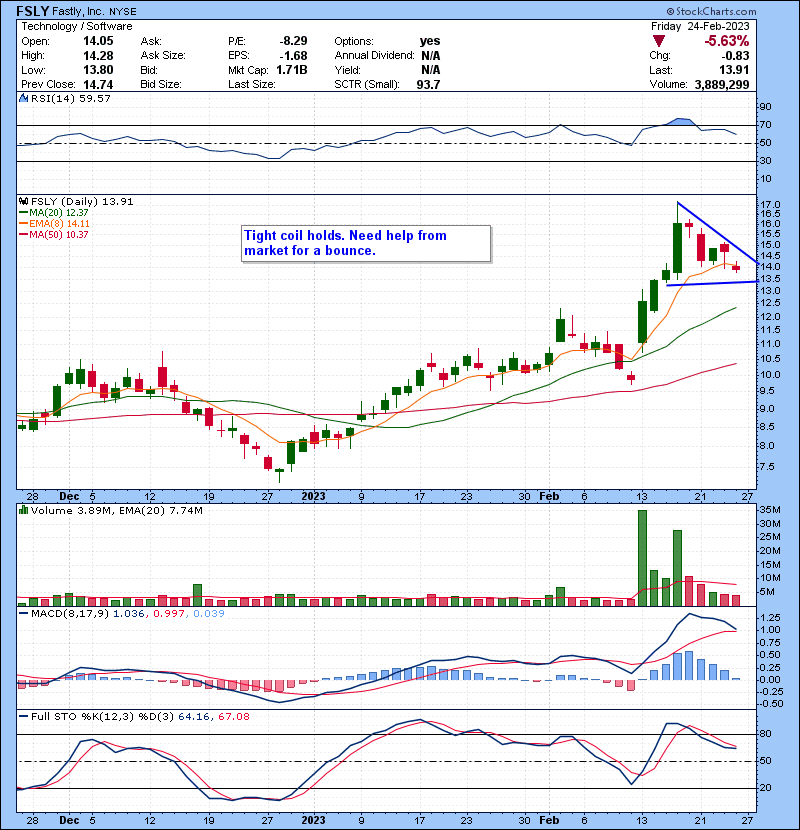Click the red MA(50) 10.37 legend
Image resolution: width=800 pixels, height=830 pixels.
click(x=53, y=234)
